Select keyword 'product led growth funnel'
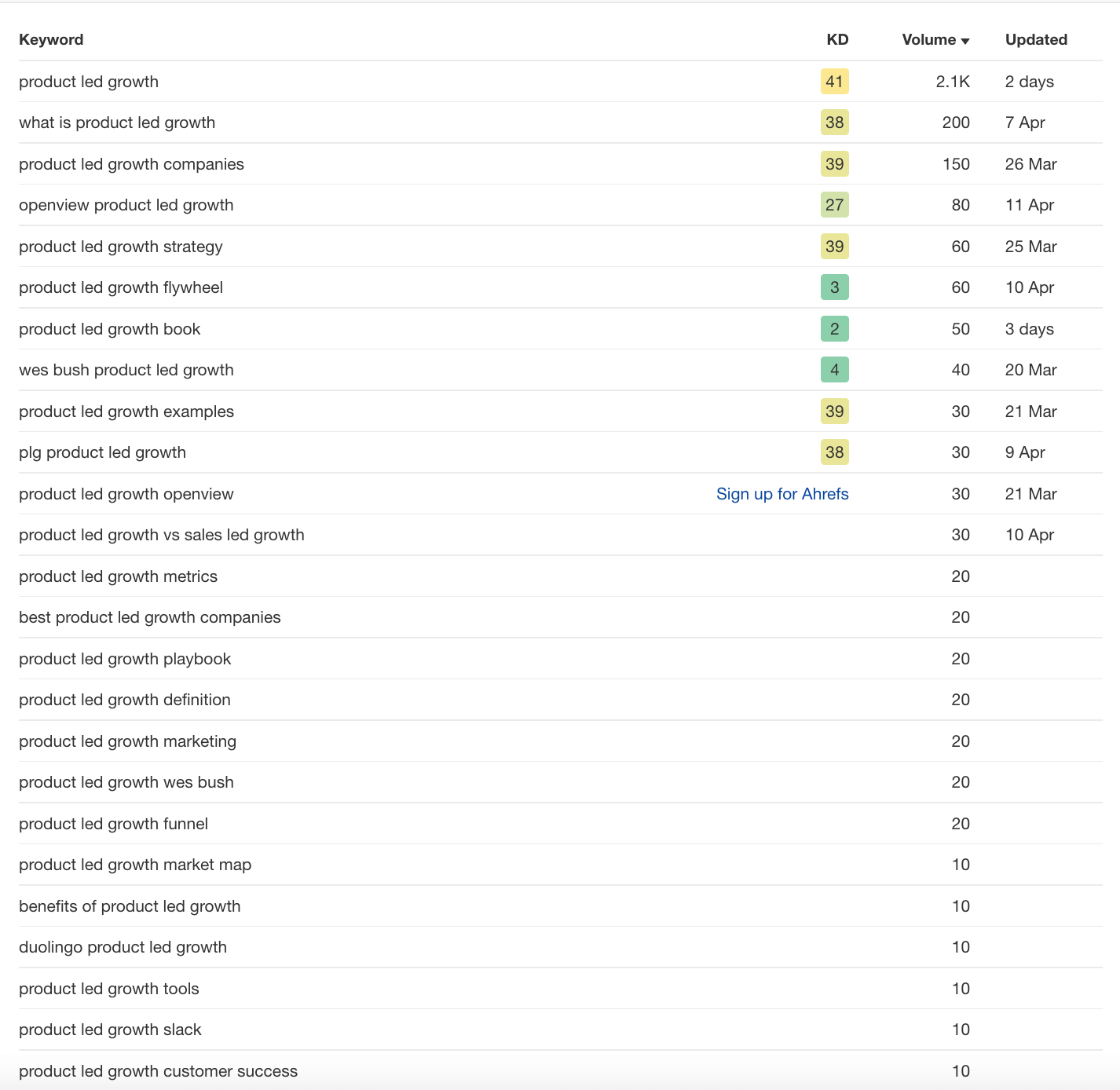Screen dimensions: 1120x1090 click(114, 824)
